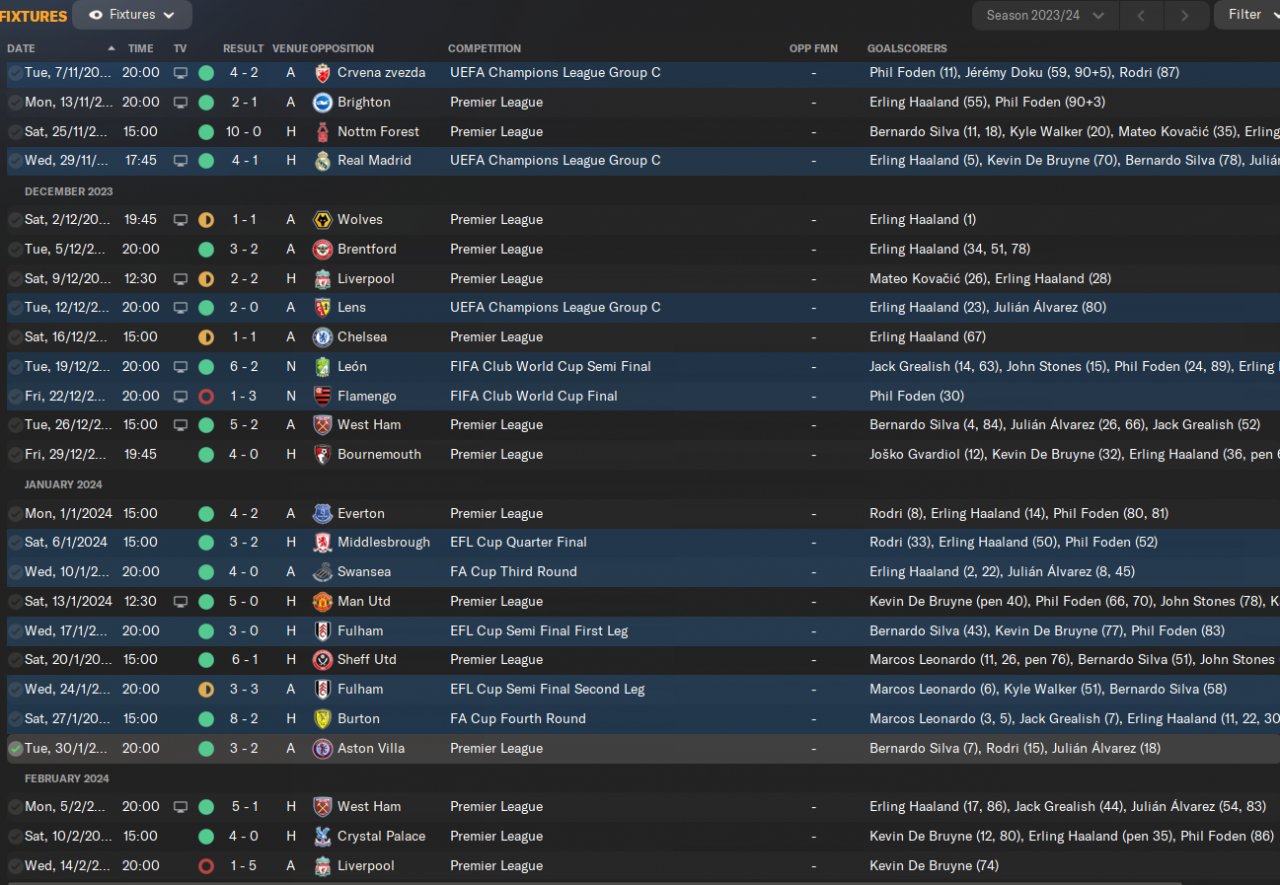
Task: Open the Fixtures view dropdown
Action: [x=132, y=15]
